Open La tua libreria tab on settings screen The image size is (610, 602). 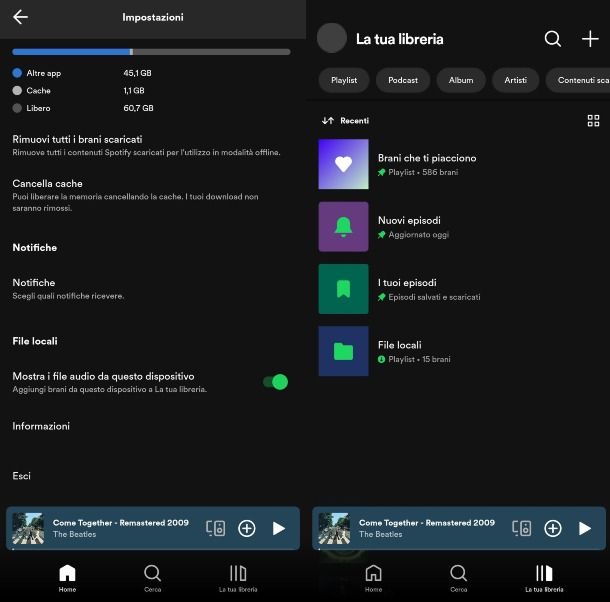click(238, 578)
